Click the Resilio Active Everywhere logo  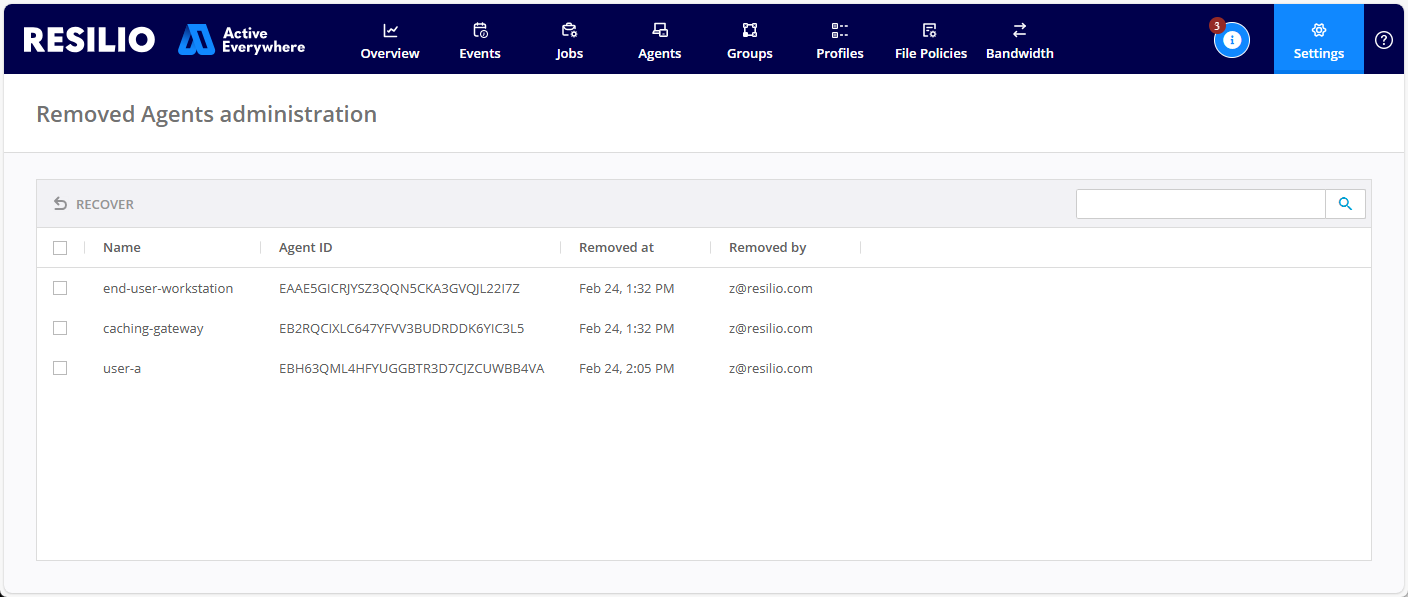pos(164,40)
